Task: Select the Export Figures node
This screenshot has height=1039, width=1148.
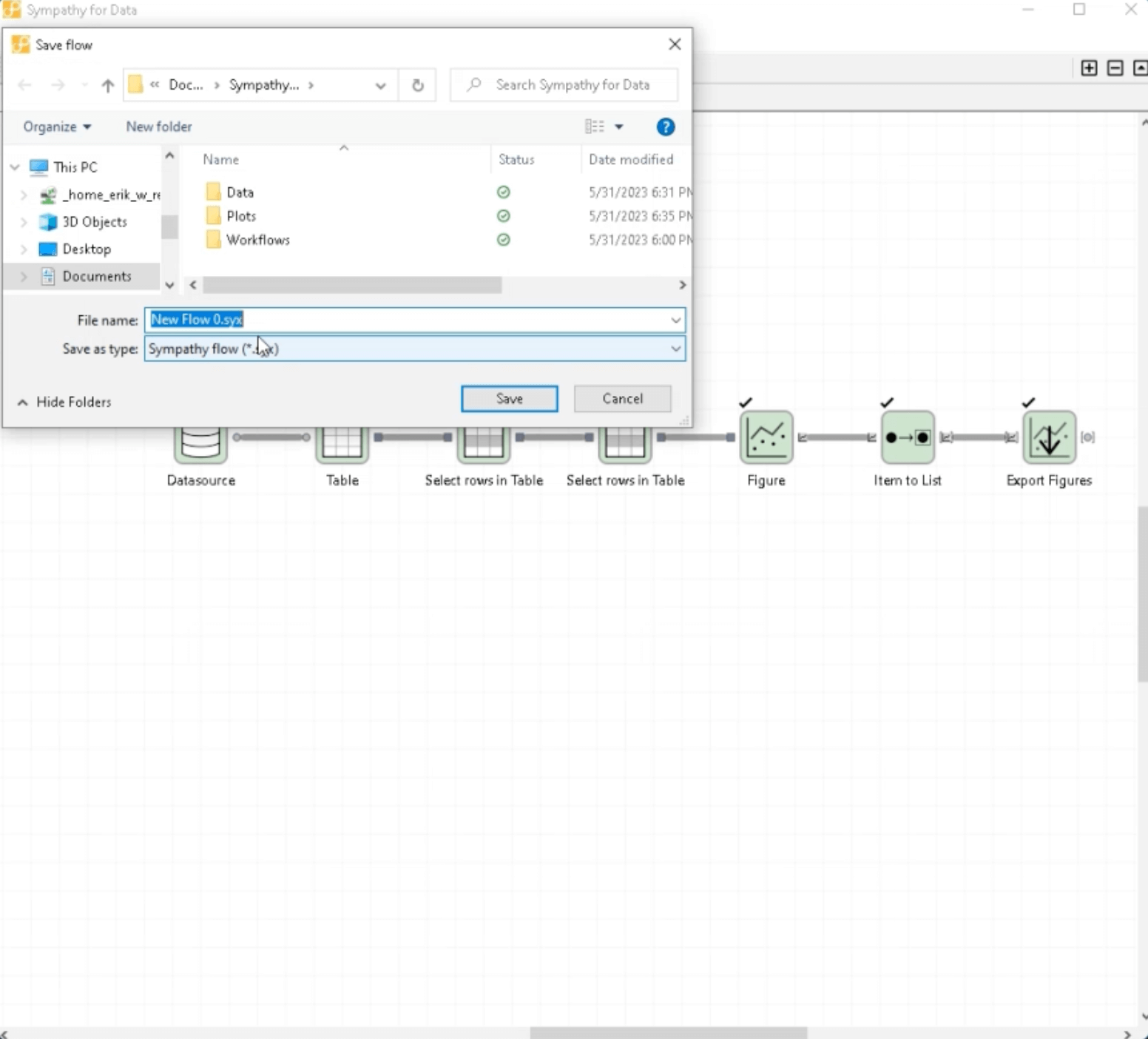Action: [x=1049, y=437]
